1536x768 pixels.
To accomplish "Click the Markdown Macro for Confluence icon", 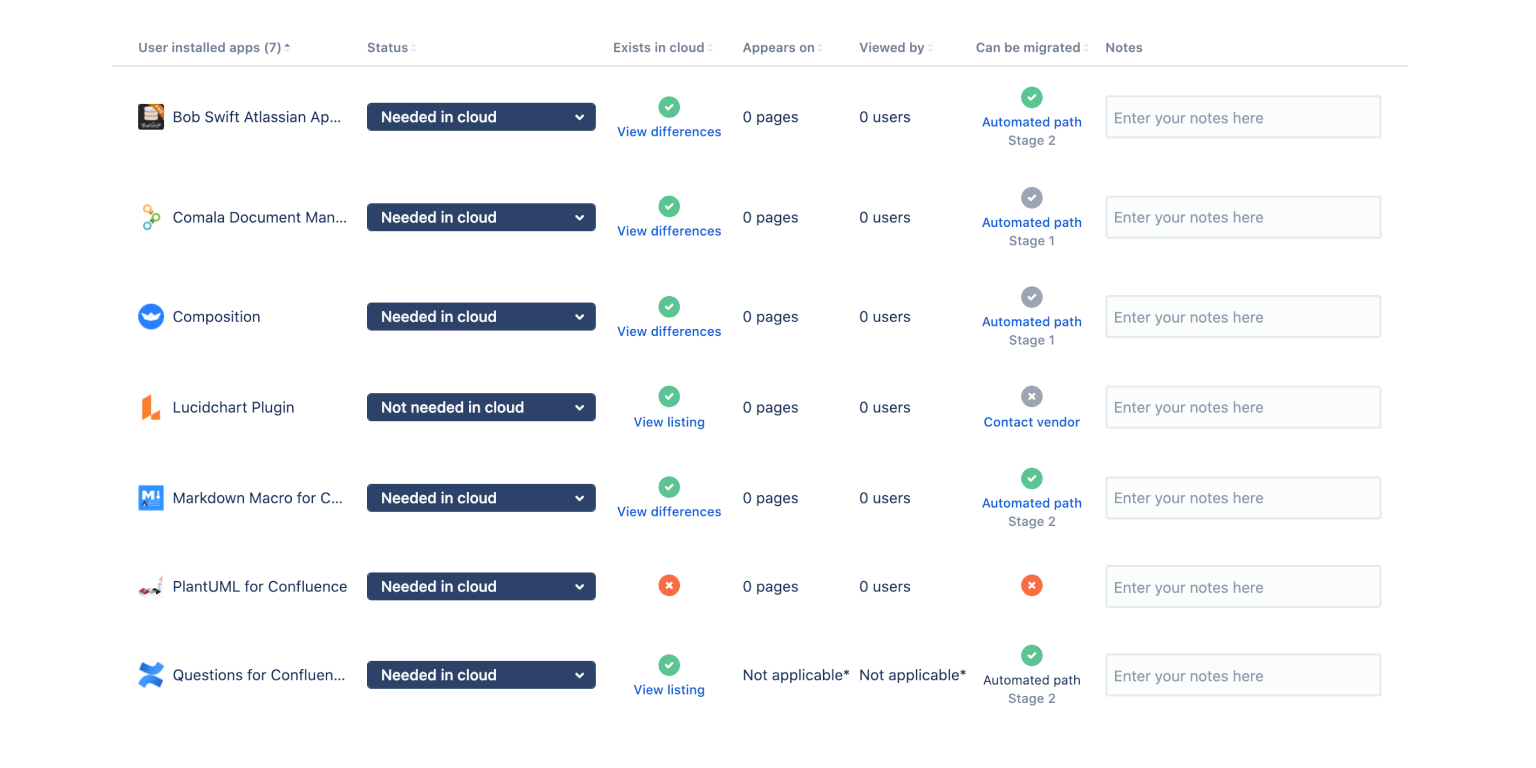I will pyautogui.click(x=150, y=497).
